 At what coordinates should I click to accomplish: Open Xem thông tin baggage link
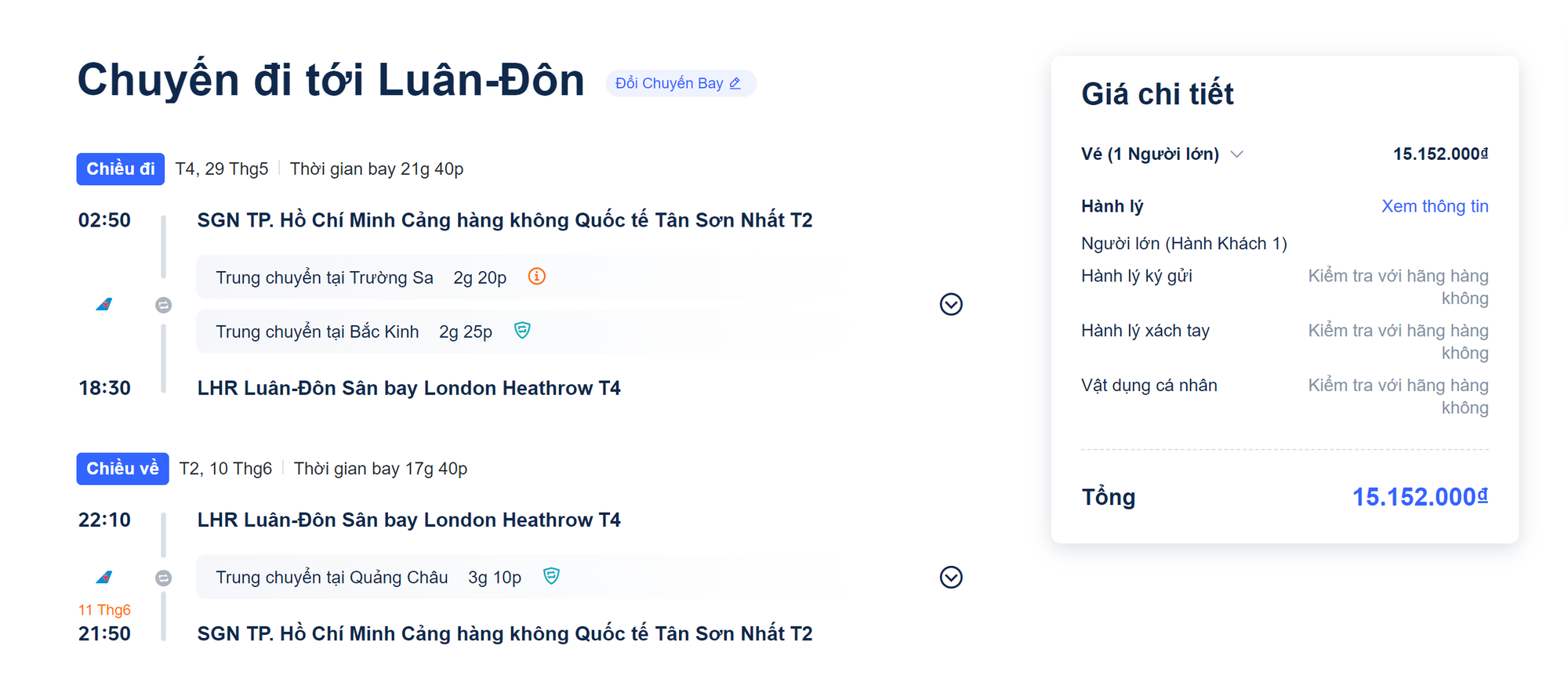pyautogui.click(x=1435, y=206)
